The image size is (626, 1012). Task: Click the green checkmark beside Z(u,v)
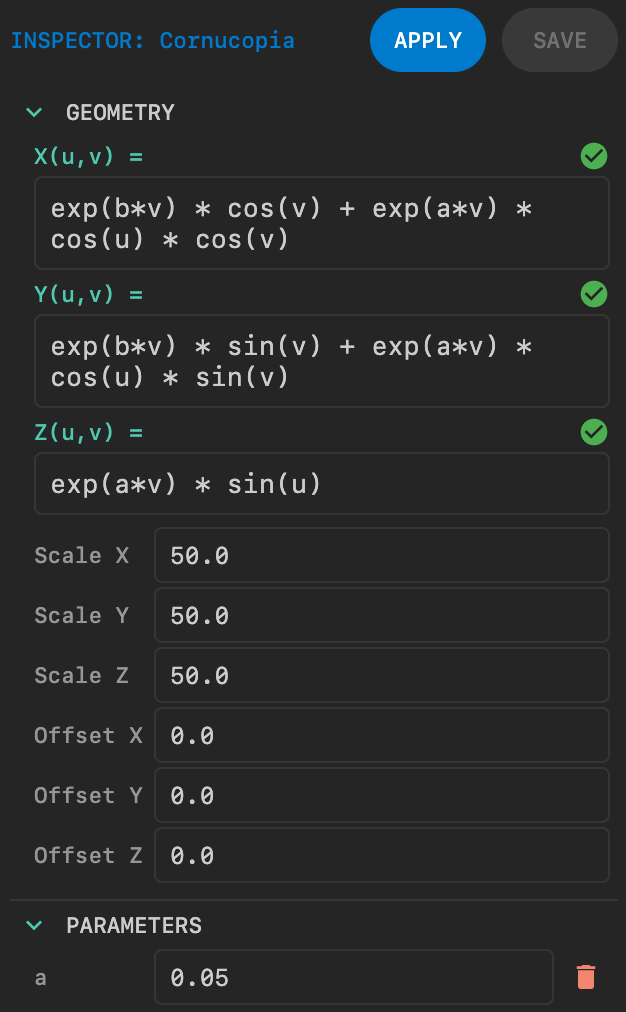coord(594,432)
